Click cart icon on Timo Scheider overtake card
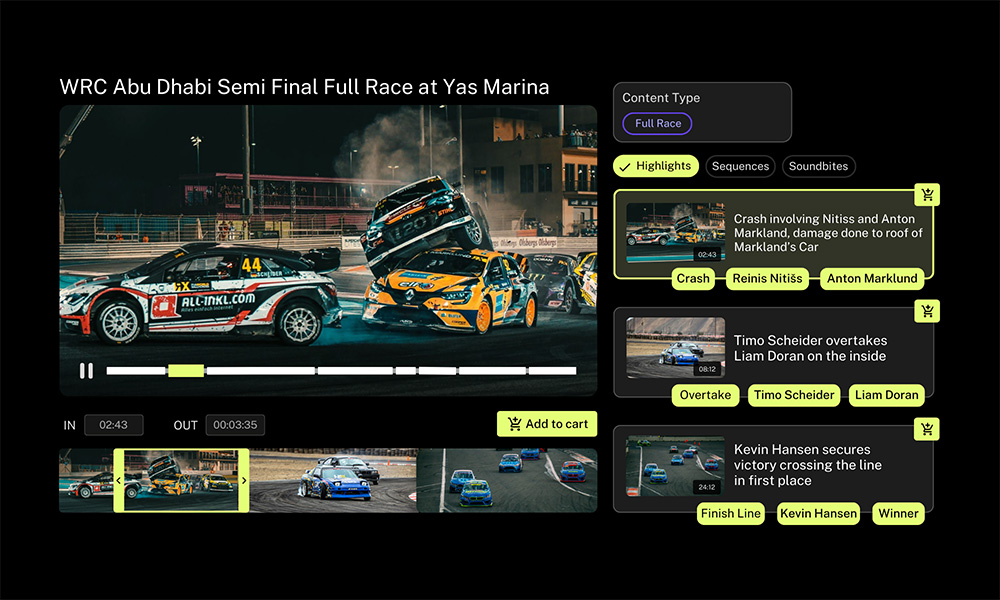 pyautogui.click(x=928, y=312)
